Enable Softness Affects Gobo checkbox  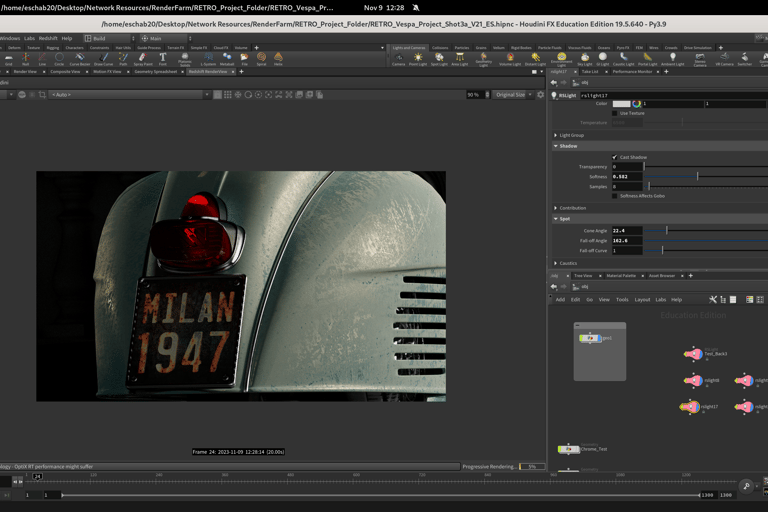coord(615,196)
